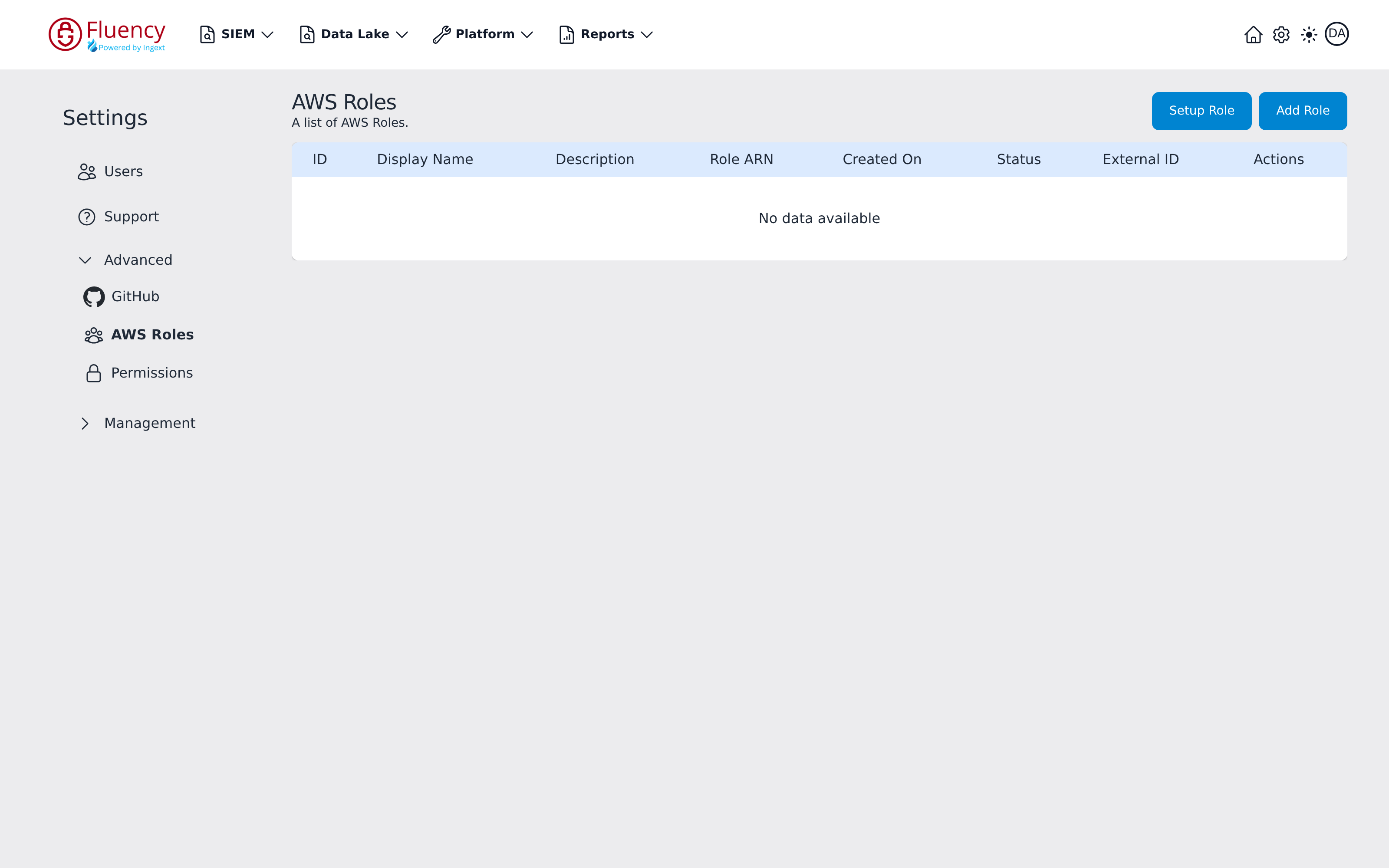1389x868 pixels.
Task: Open the SIEM menu
Action: [x=237, y=34]
